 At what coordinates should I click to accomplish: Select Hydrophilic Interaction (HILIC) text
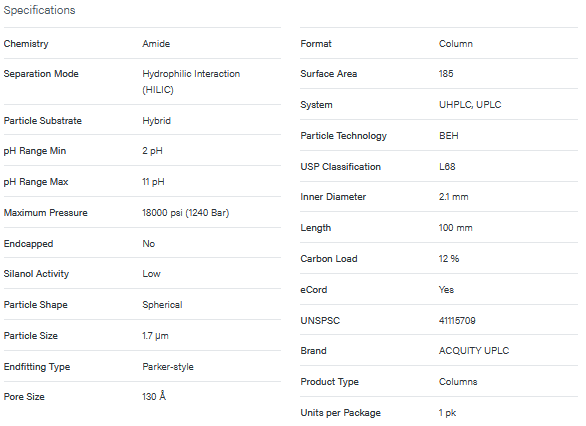(191, 81)
